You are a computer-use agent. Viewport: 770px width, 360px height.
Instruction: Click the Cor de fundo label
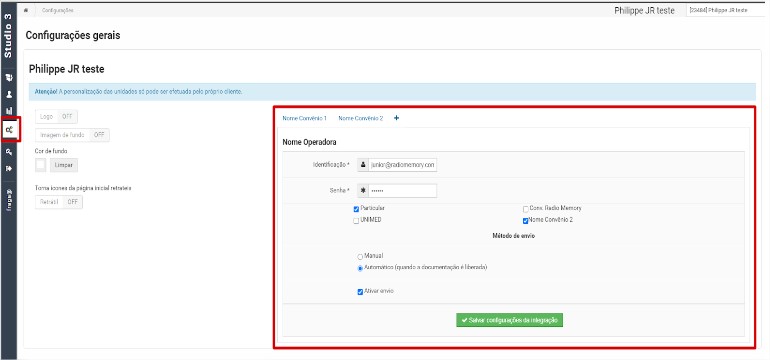(51, 151)
